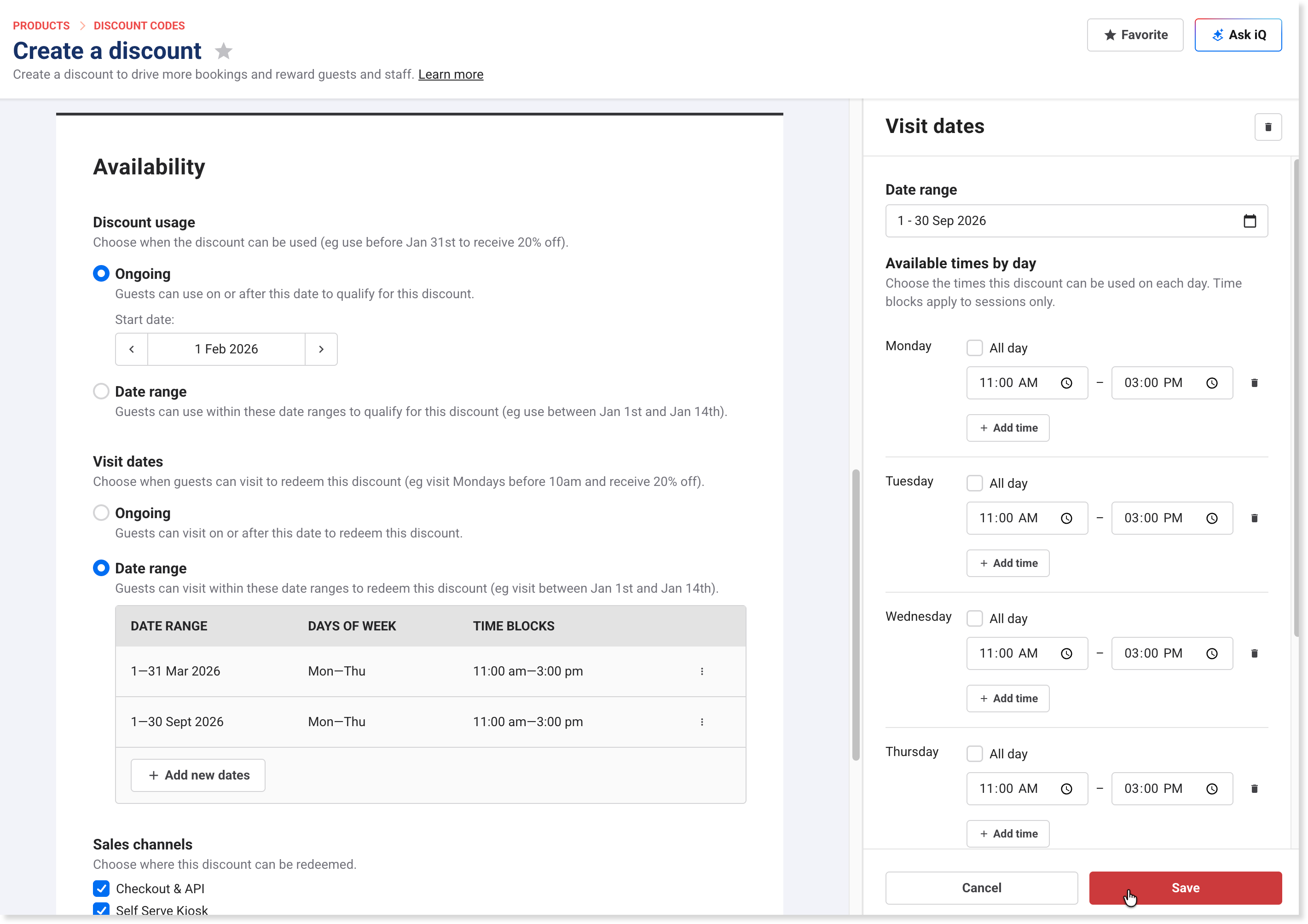Follow the Learn more link

pos(451,75)
